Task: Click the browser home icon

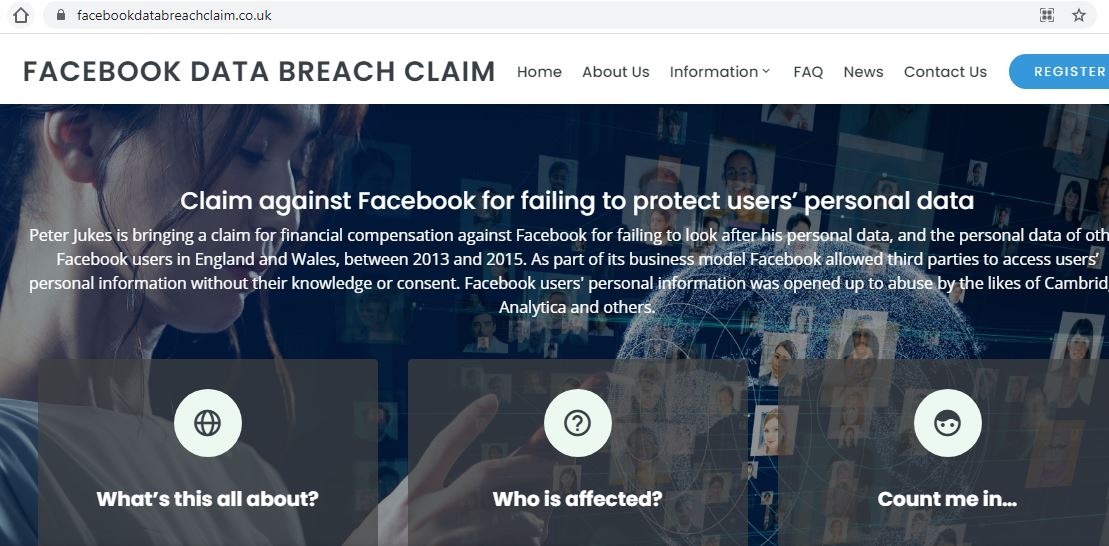Action: [x=21, y=15]
